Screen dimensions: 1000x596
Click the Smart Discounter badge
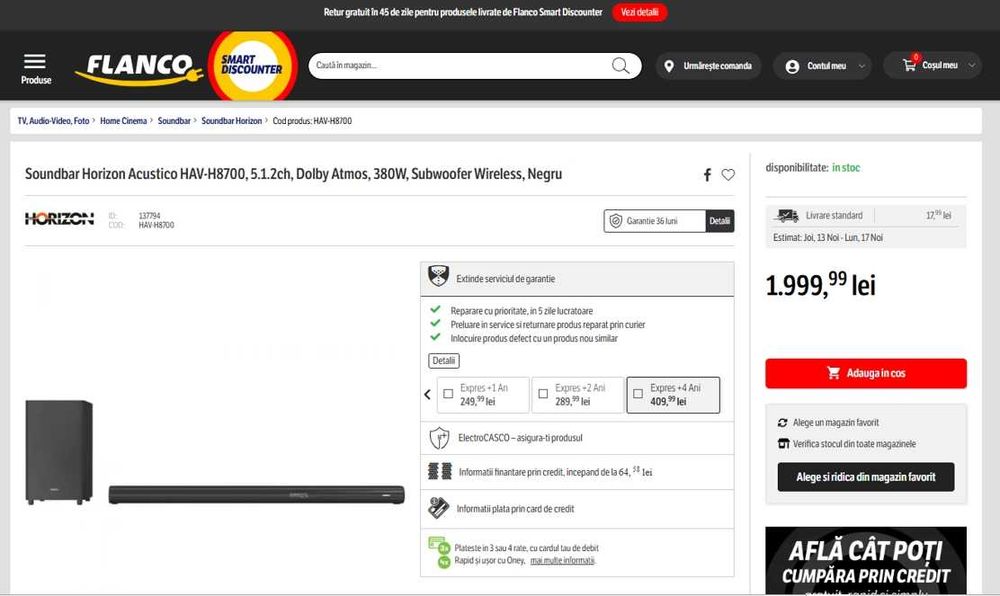pos(253,66)
